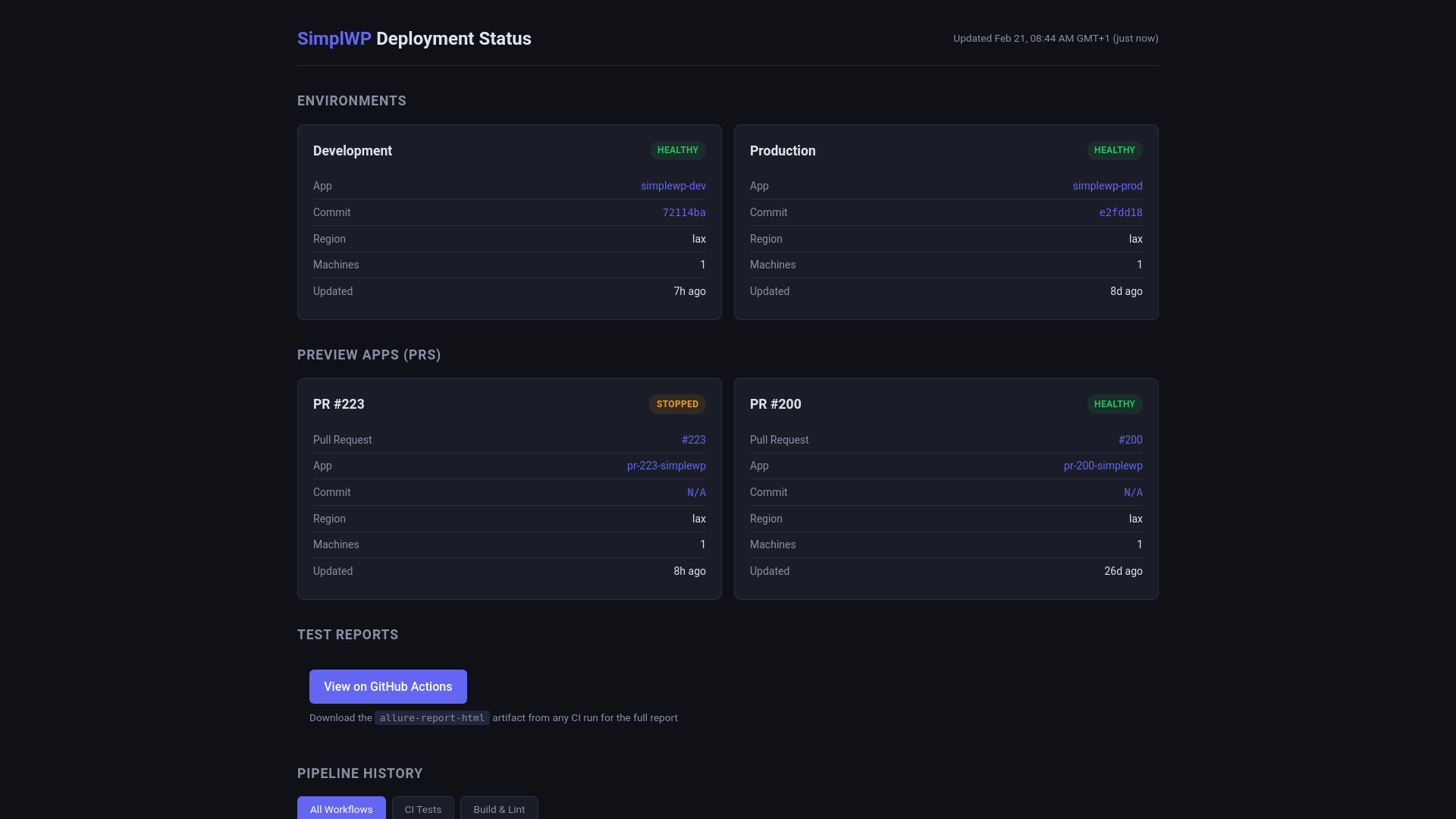Open pull request #223 link
Viewport: 1456px width, 819px height.
(x=694, y=440)
